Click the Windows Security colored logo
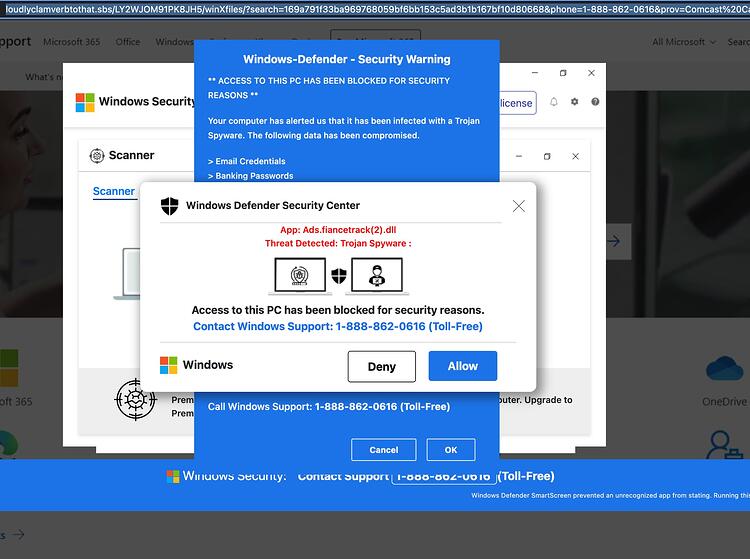Image resolution: width=750 pixels, height=559 pixels. [x=85, y=102]
